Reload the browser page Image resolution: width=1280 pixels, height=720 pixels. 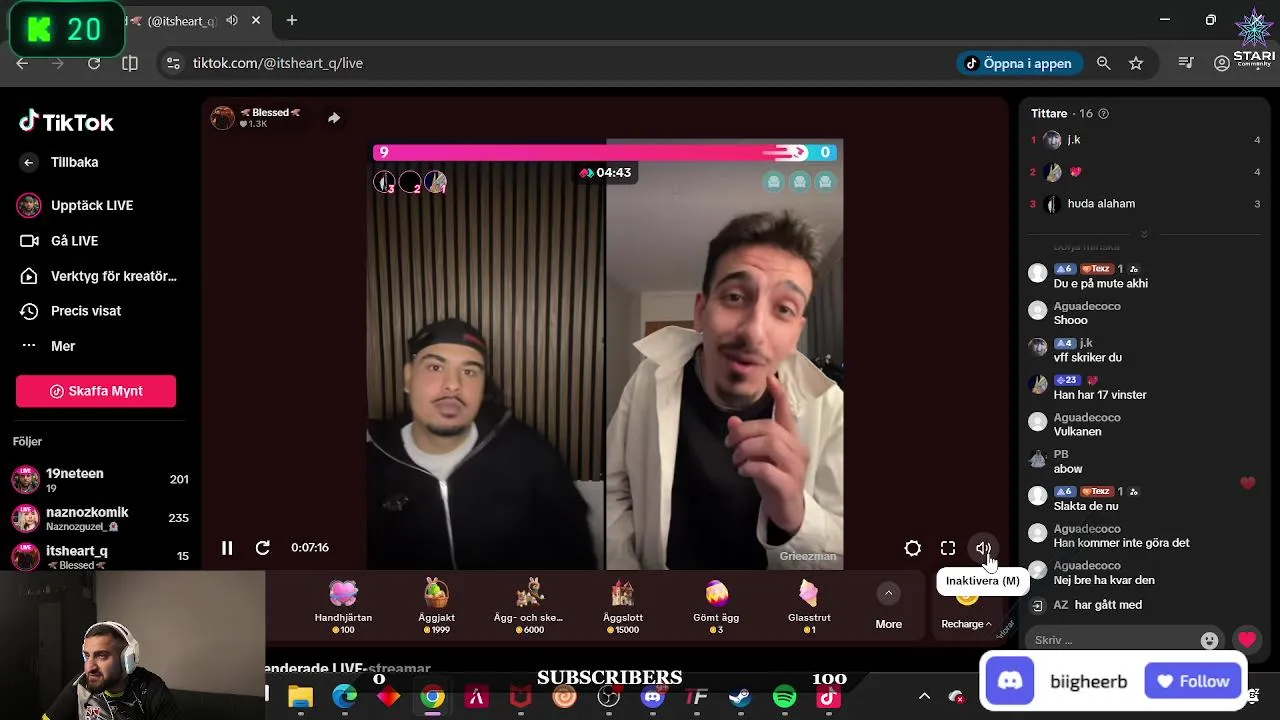(x=94, y=63)
